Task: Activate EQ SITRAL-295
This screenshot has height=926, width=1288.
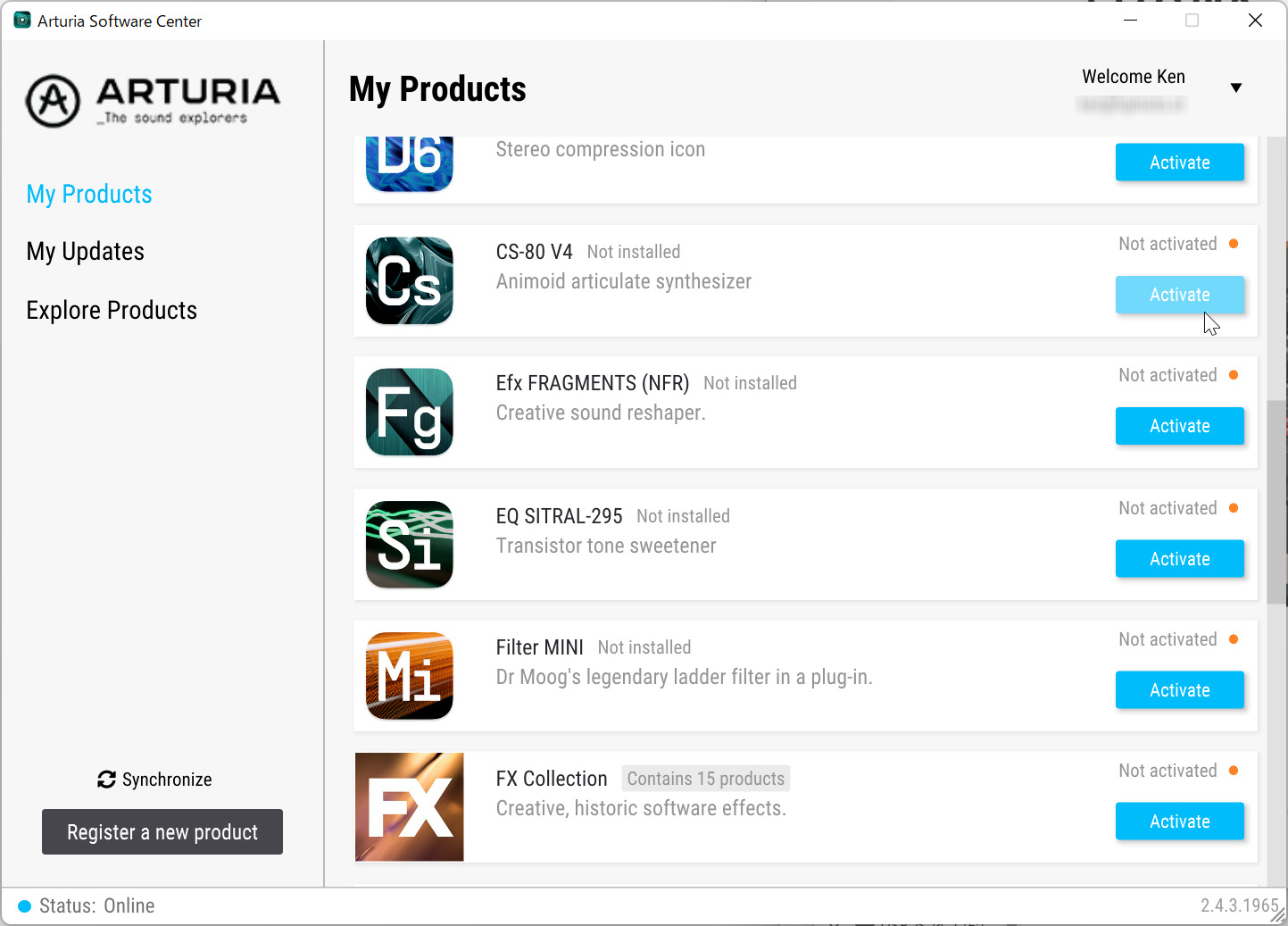Action: (x=1180, y=559)
